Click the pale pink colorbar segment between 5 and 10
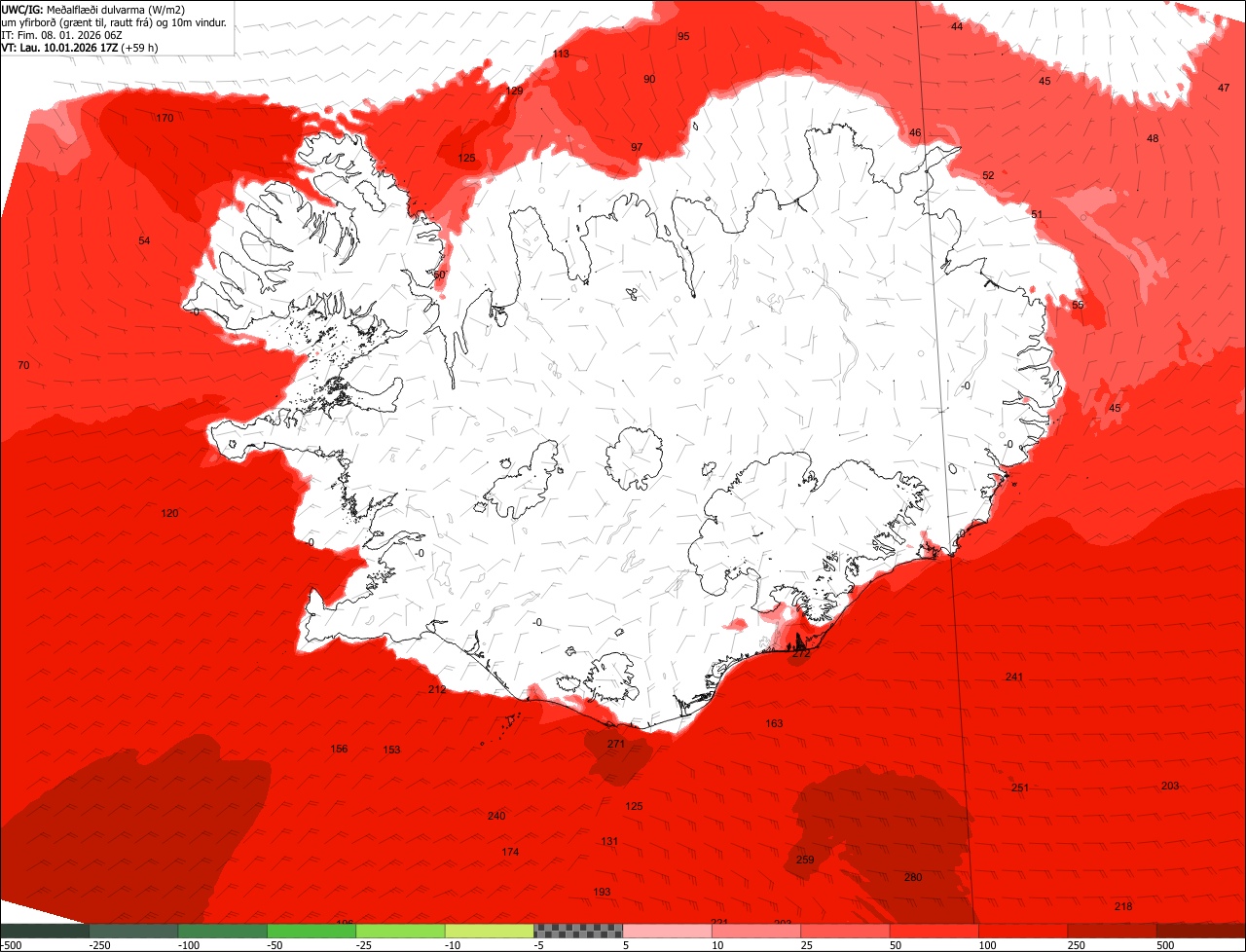 pyautogui.click(x=668, y=931)
